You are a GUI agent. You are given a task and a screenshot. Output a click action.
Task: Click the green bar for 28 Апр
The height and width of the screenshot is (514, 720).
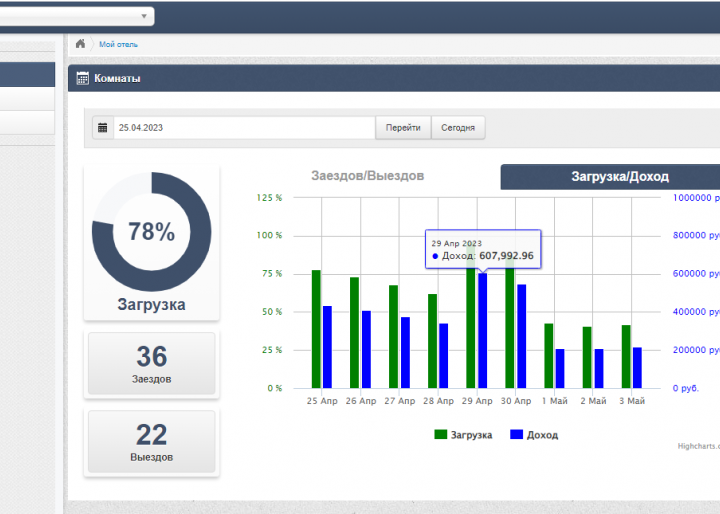[x=433, y=341]
